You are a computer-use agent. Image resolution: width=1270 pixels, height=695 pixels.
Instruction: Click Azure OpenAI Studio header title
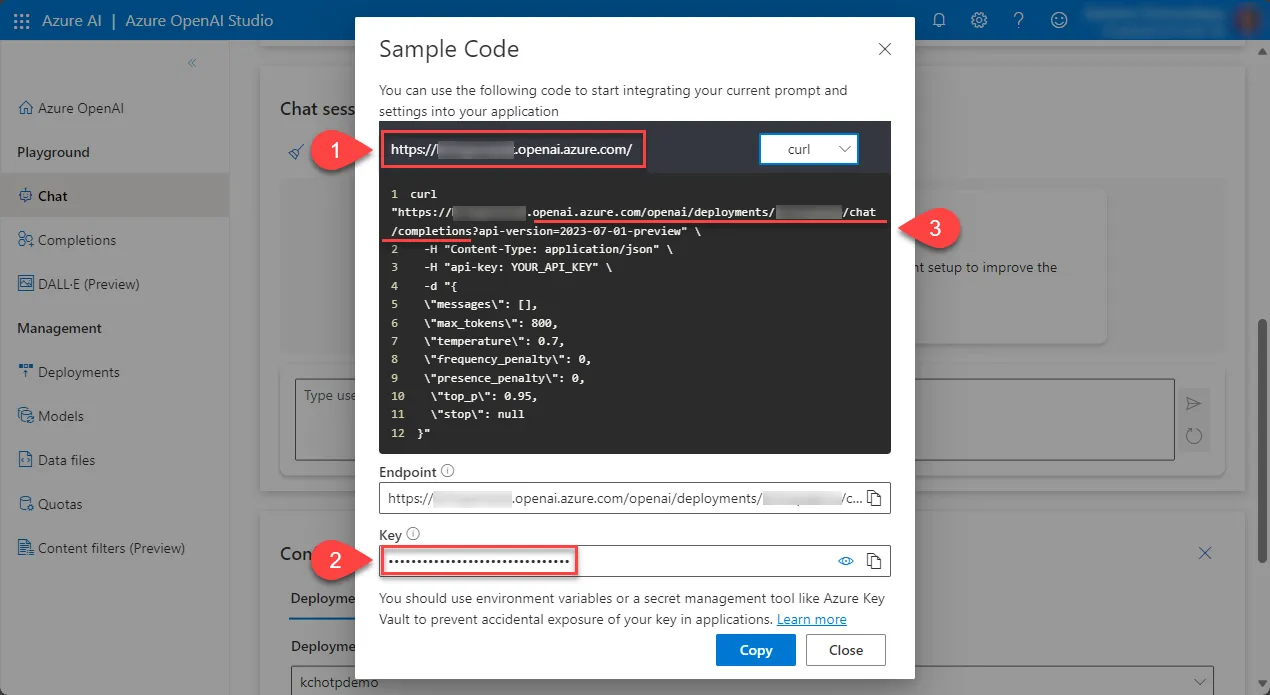(x=199, y=21)
